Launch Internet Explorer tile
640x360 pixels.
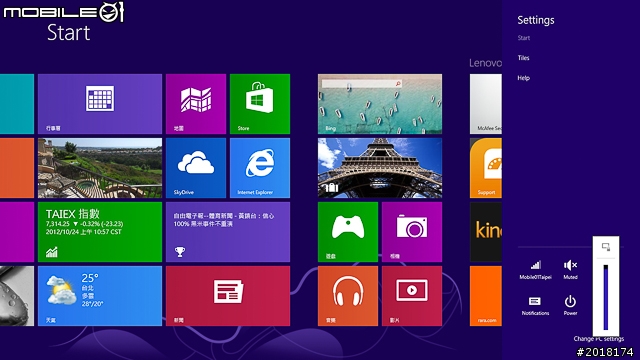(x=260, y=168)
